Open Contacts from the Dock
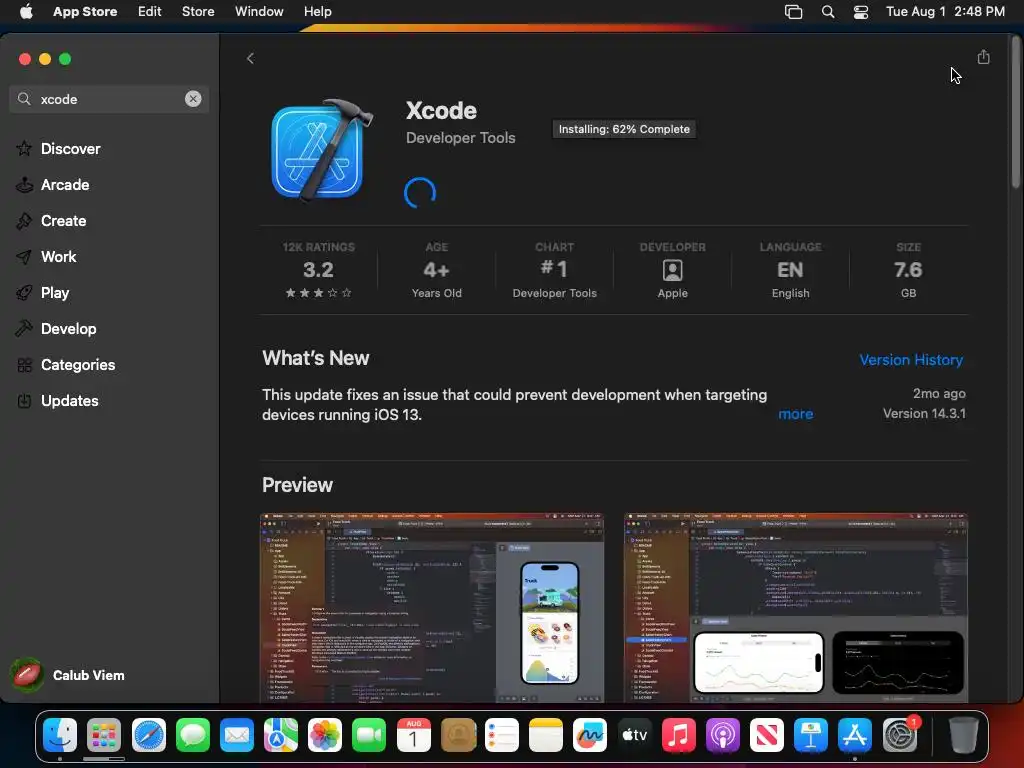The width and height of the screenshot is (1024, 768). click(x=458, y=735)
